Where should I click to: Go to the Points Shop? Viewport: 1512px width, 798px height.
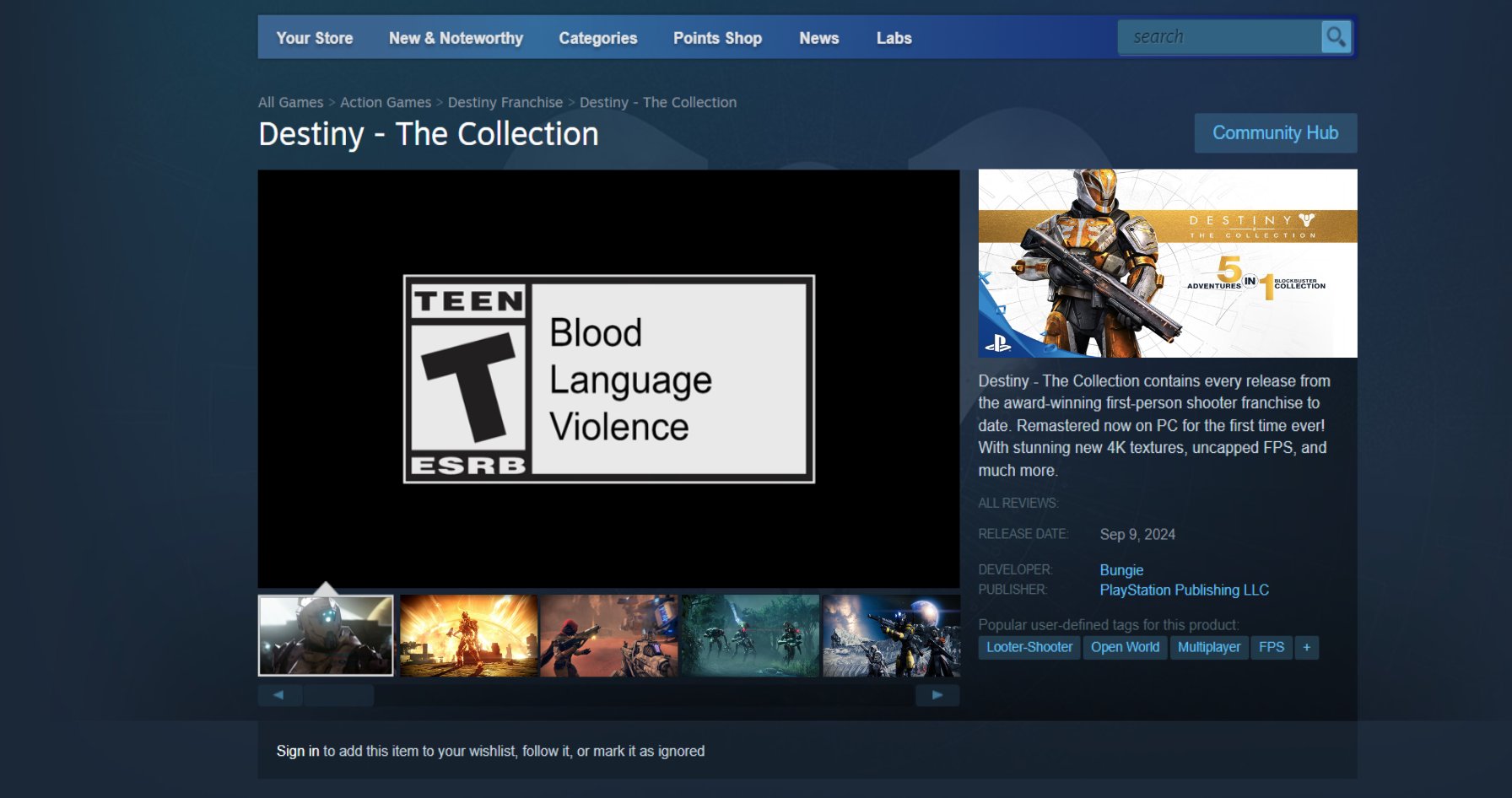717,38
